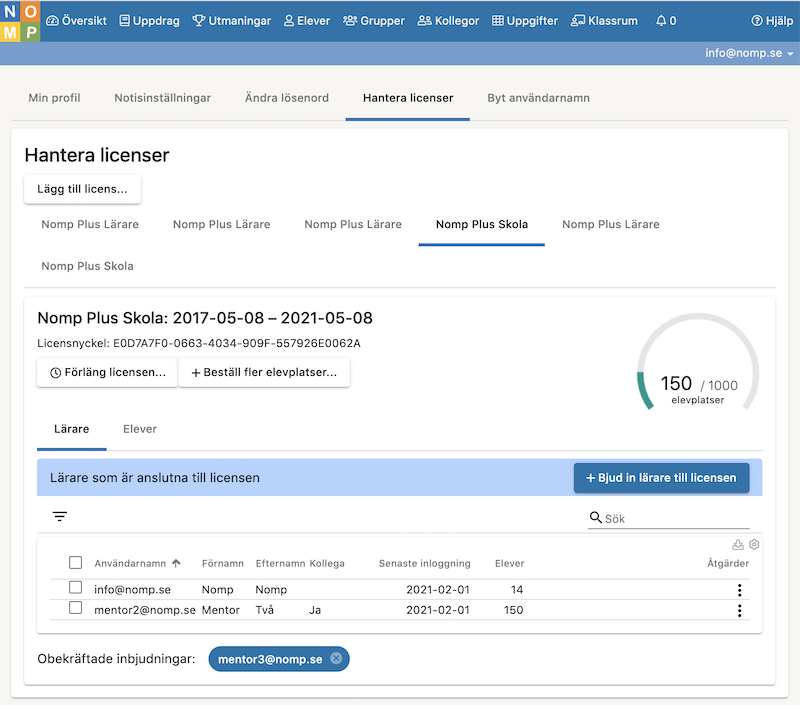Check the mentor2@nomp.se row checkbox
800x705 pixels.
[x=76, y=608]
